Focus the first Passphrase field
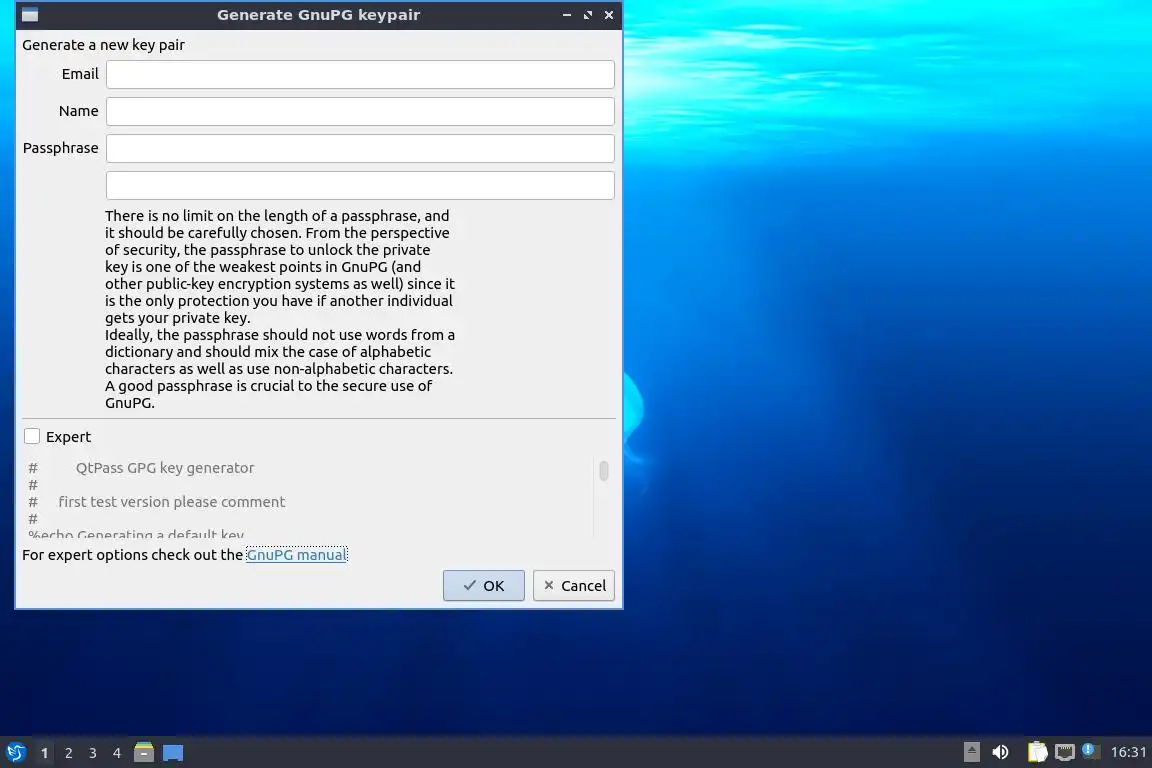The height and width of the screenshot is (768, 1152). coord(360,148)
